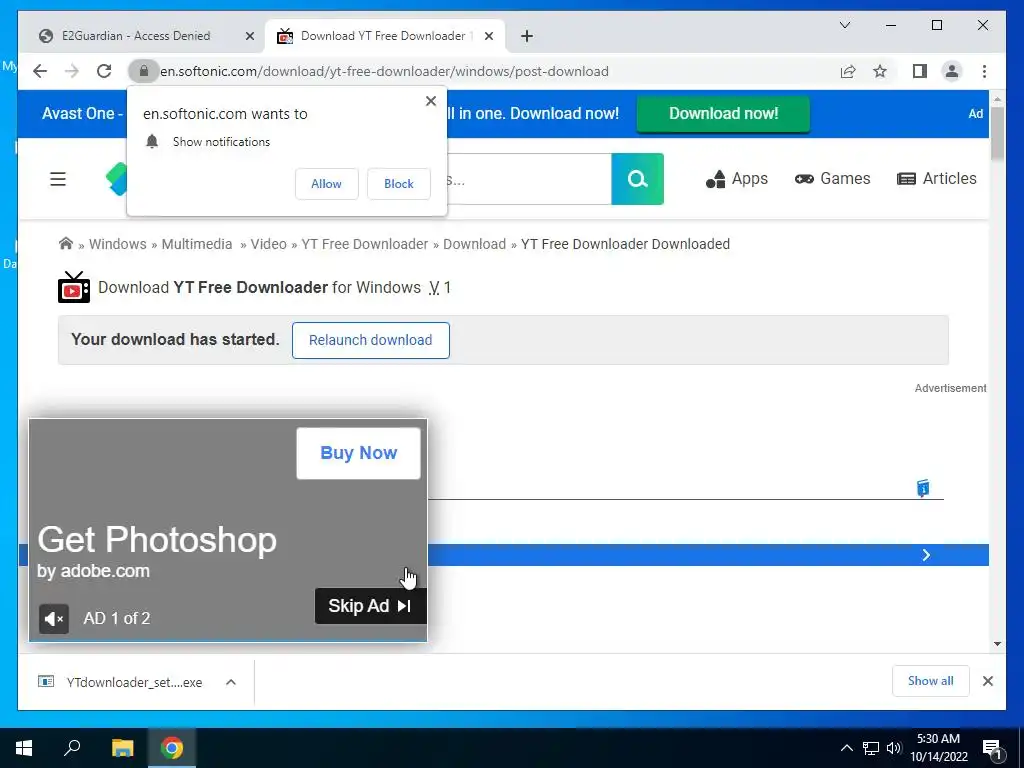Screen dimensions: 1024x768
Task: Click Show all downloads
Action: point(931,681)
